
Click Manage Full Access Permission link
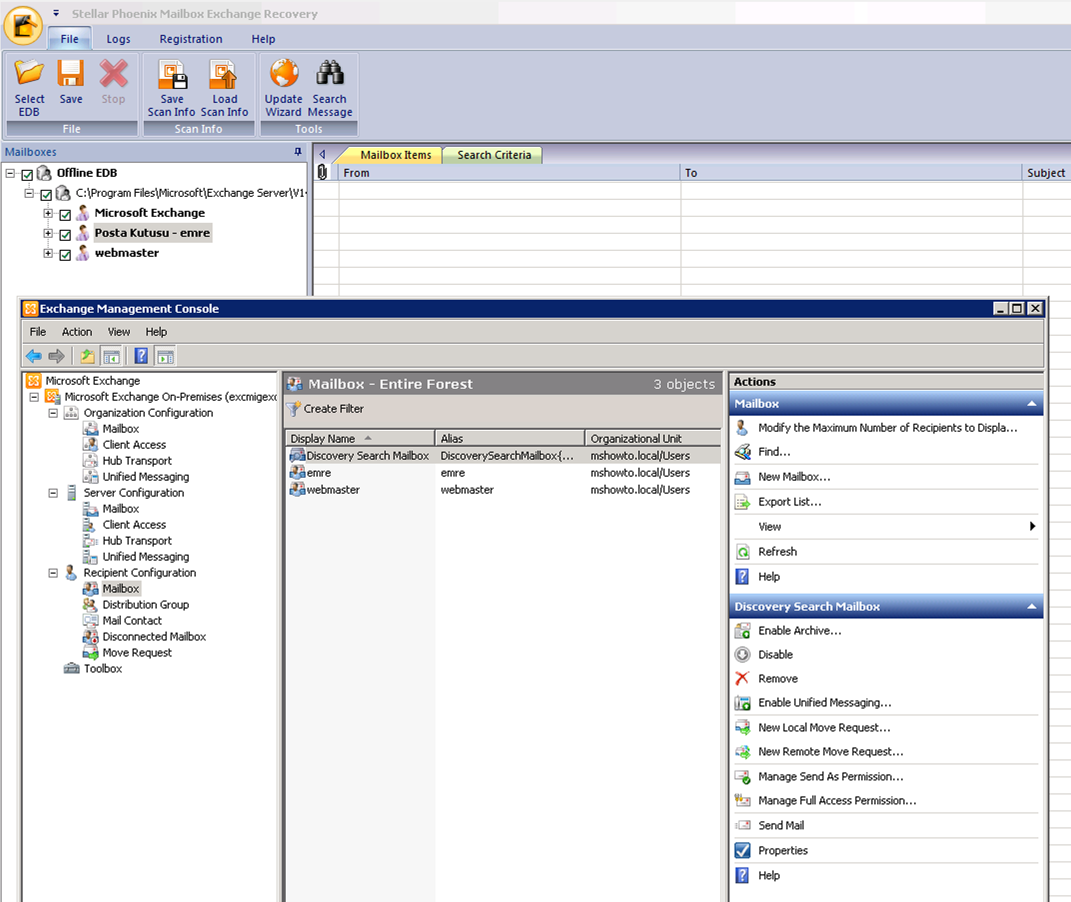[x=837, y=801]
